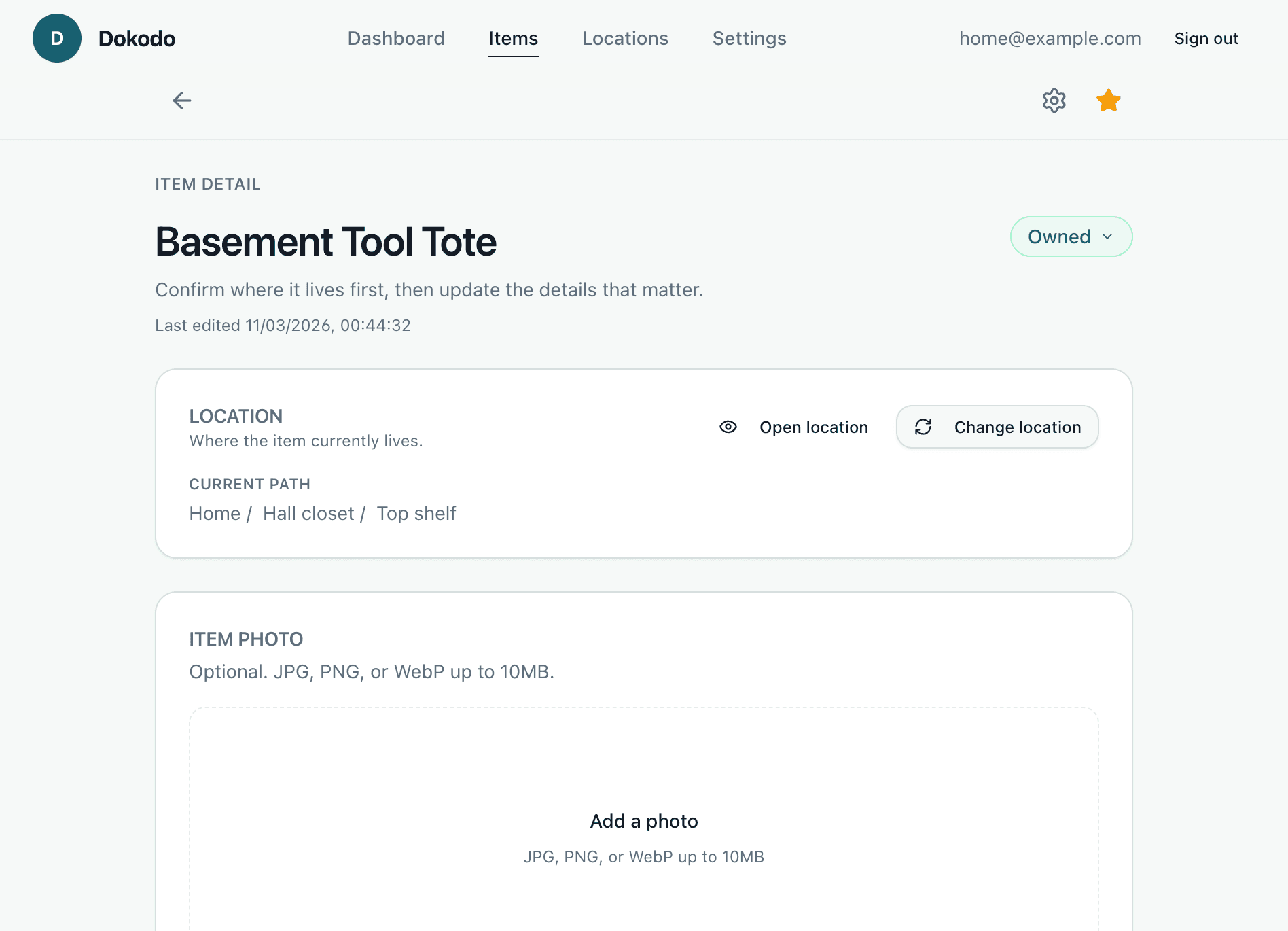Expand the chevron next to Owned

pos(1108,236)
